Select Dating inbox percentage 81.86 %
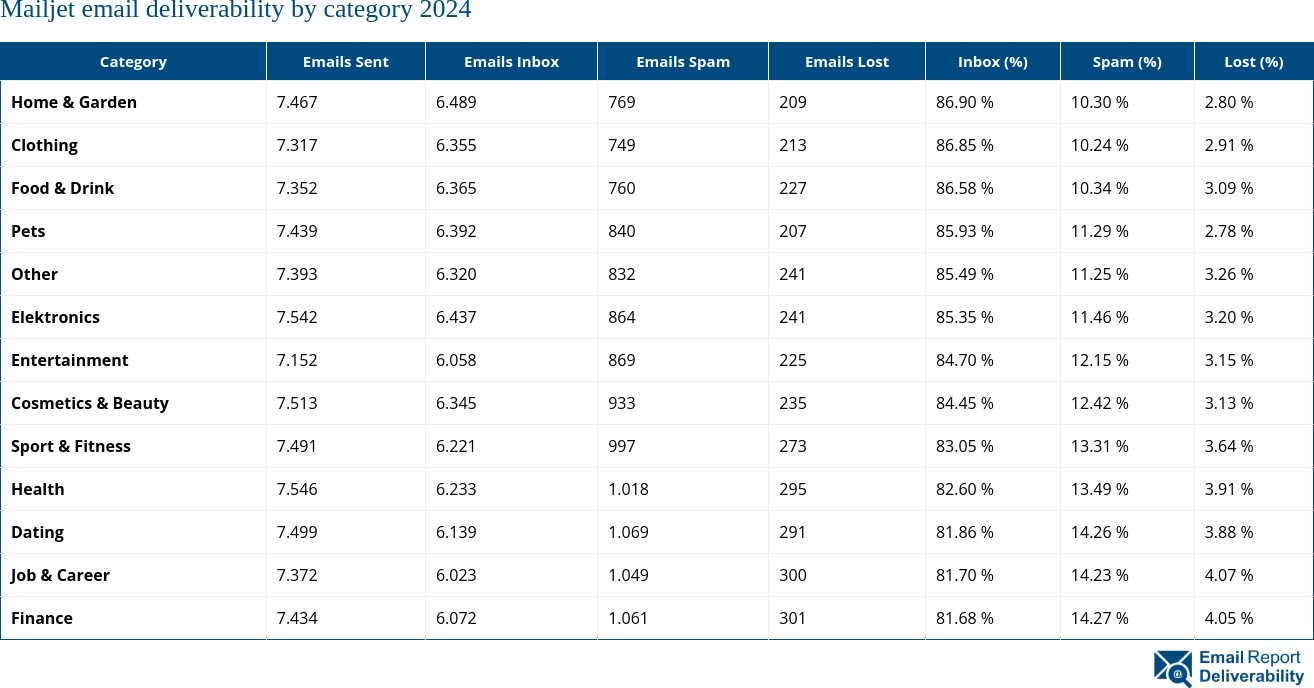This screenshot has height=688, width=1314. (965, 532)
